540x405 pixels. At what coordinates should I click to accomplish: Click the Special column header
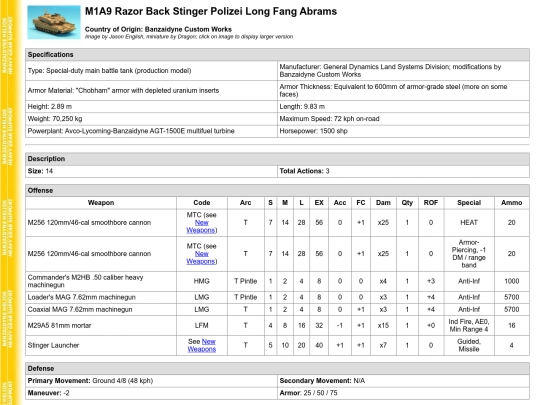[469, 203]
